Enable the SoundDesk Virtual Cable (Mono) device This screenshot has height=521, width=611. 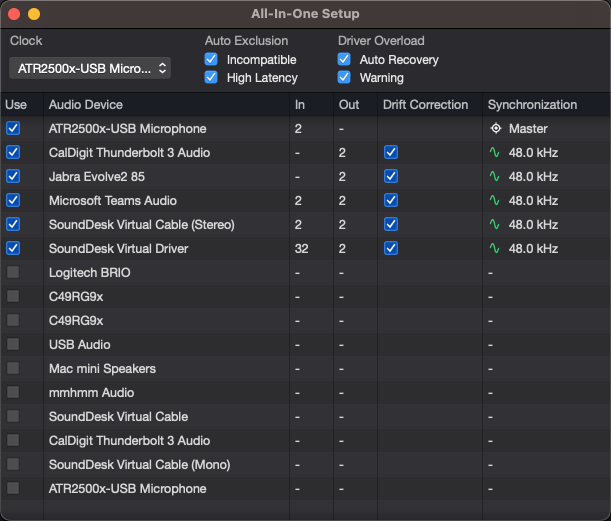coord(13,465)
